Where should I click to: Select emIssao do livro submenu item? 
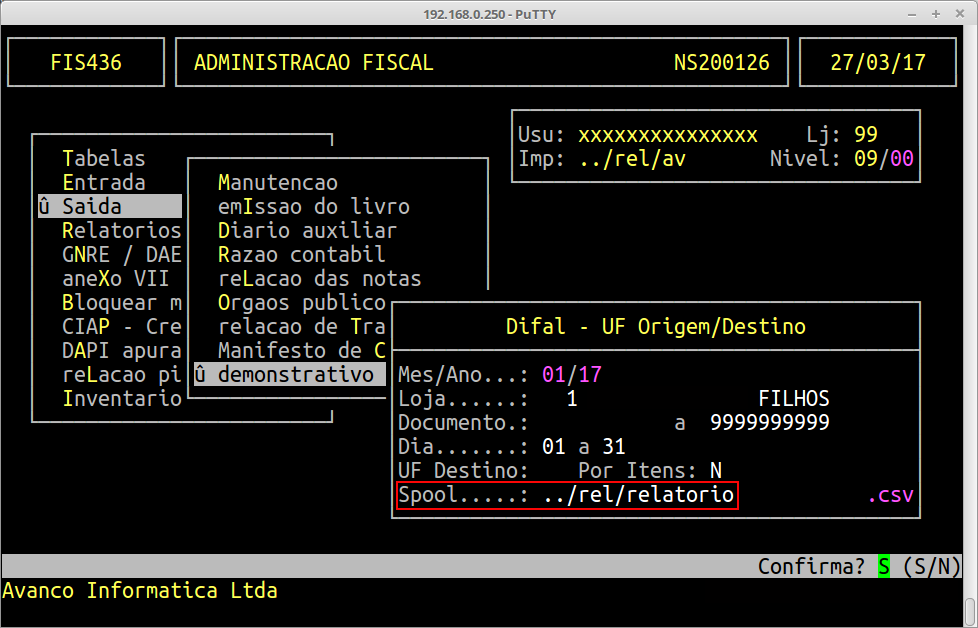click(x=313, y=206)
